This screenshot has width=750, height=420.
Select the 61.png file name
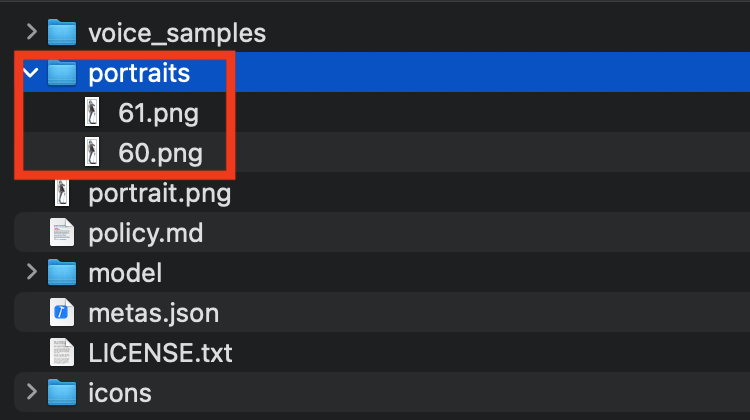(x=158, y=113)
